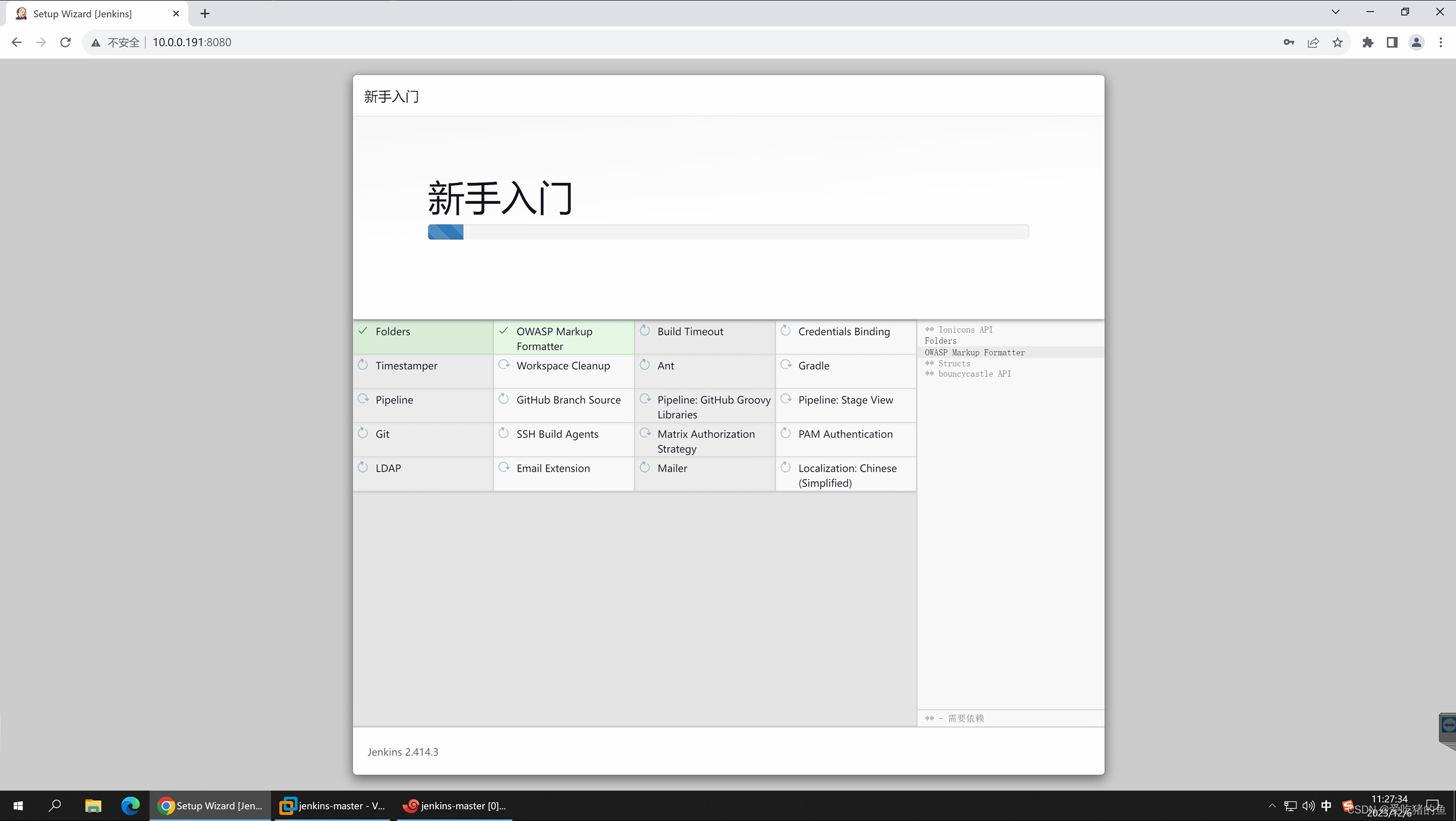The height and width of the screenshot is (821, 1456).
Task: Select the Localization: Chinese (Simplified) text
Action: click(847, 476)
